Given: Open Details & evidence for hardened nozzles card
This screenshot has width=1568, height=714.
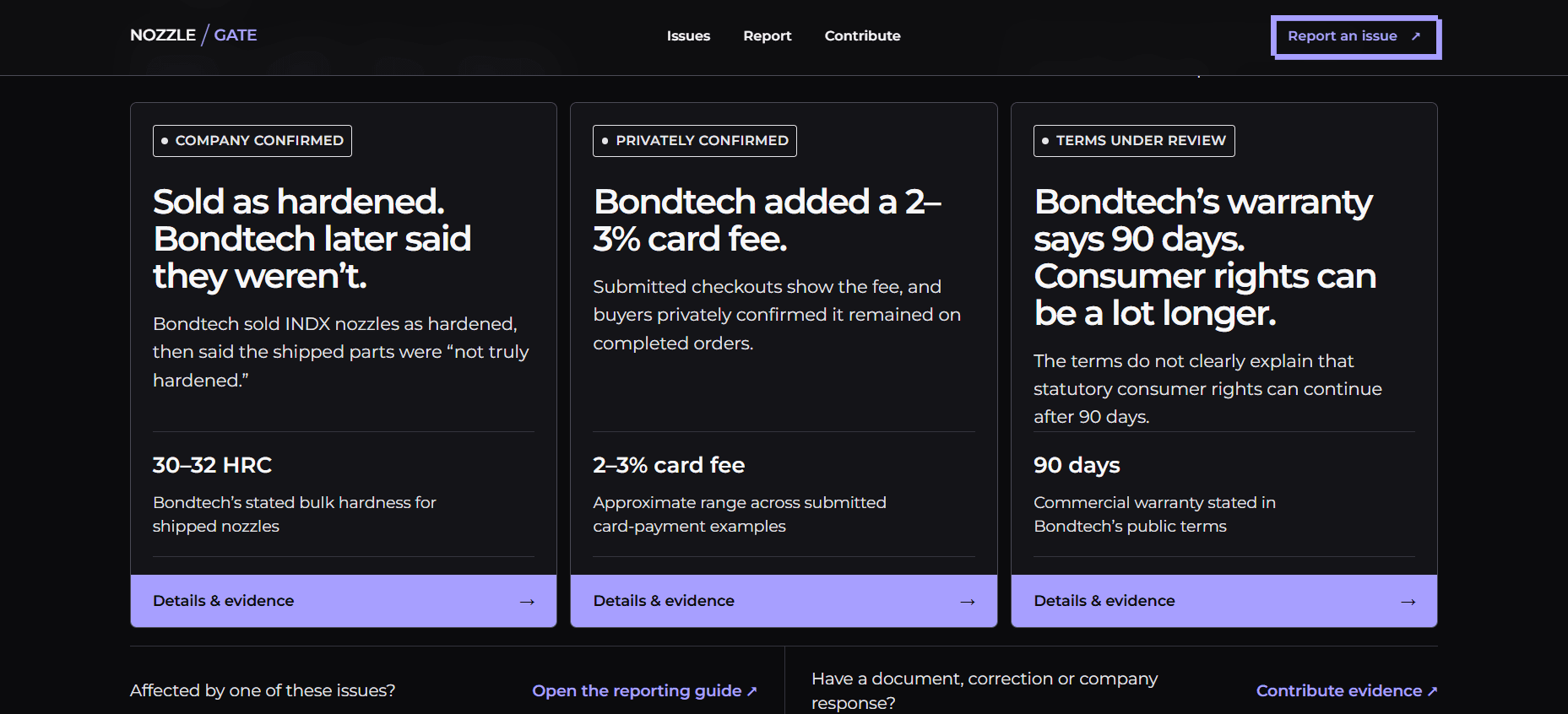Looking at the screenshot, I should tap(344, 601).
